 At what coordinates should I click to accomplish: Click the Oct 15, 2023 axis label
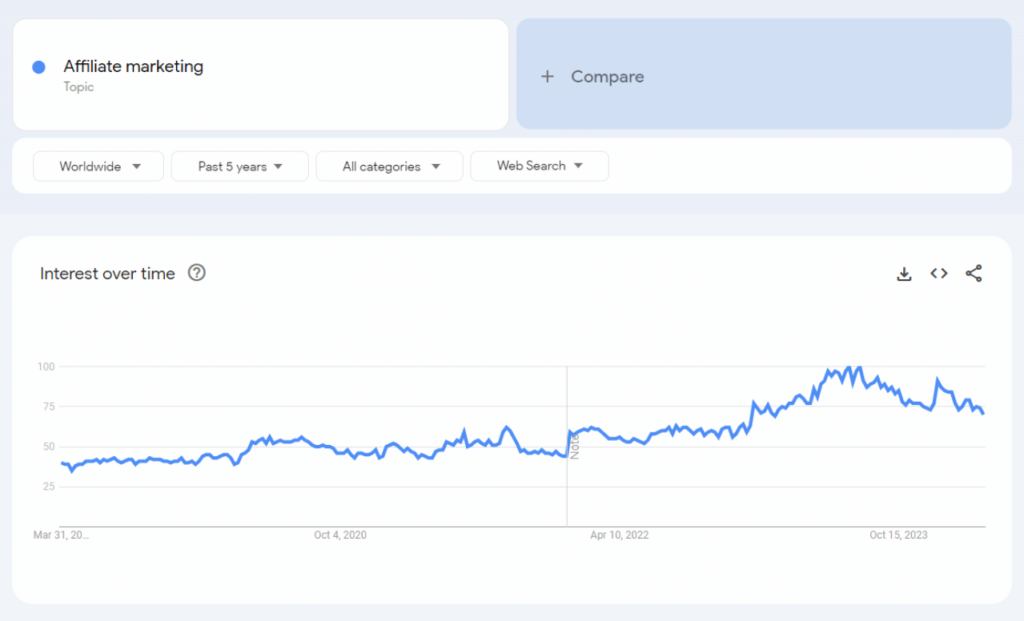pyautogui.click(x=898, y=535)
